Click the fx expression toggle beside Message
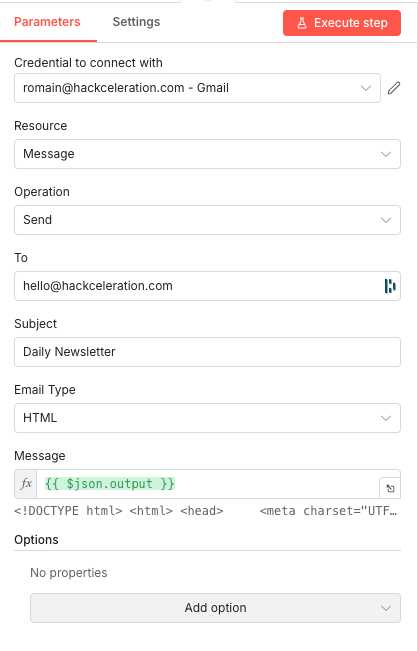The height and width of the screenshot is (651, 418). 26,484
